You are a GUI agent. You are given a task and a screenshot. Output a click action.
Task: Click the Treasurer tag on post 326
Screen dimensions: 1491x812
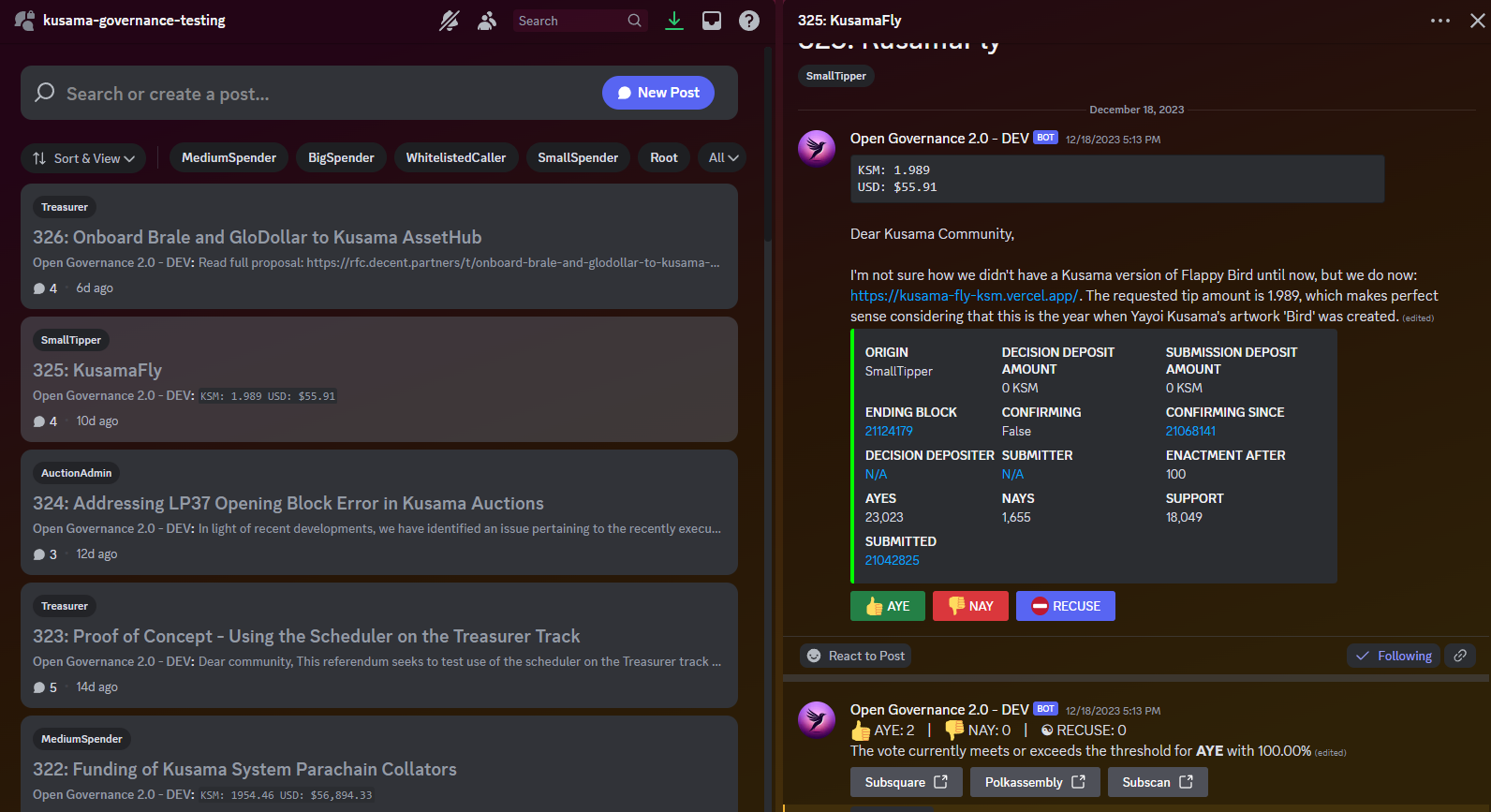65,207
